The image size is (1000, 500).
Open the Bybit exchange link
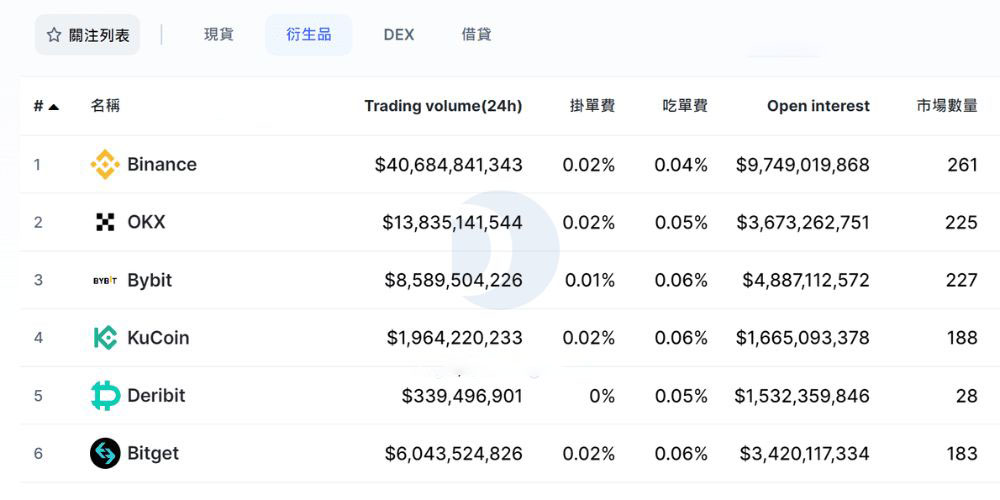[x=150, y=281]
